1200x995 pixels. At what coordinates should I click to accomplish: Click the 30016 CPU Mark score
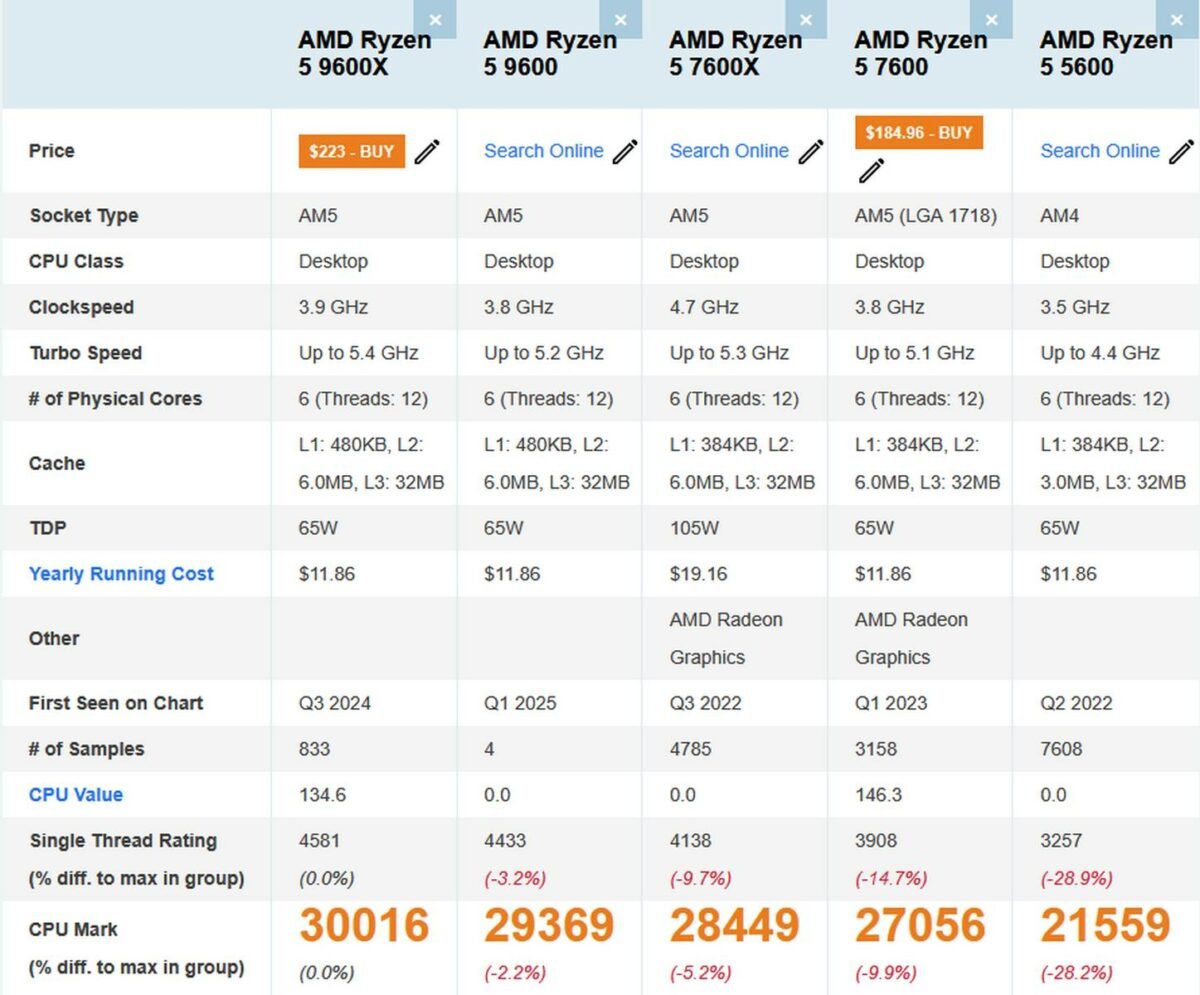[364, 927]
